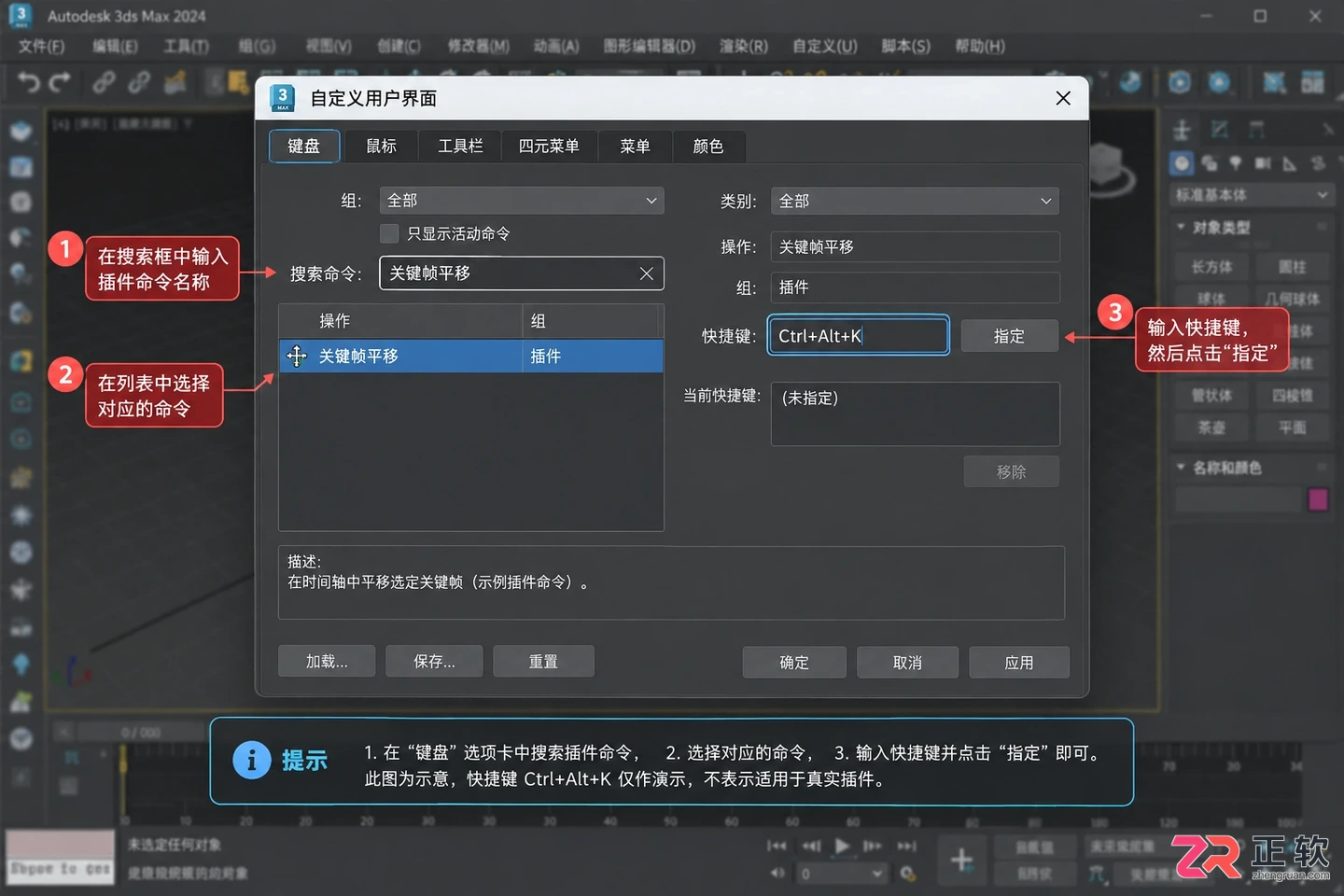Switch to the 工具栏 tab
Screen dimensions: 1344x896
coord(460,147)
